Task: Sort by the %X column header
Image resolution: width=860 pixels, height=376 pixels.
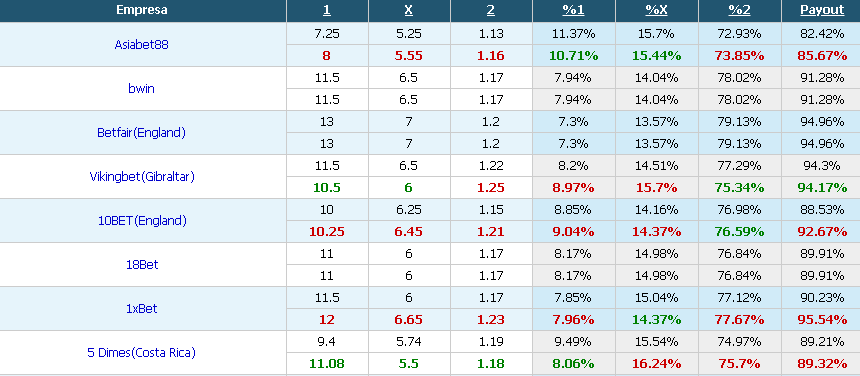Action: (x=657, y=10)
